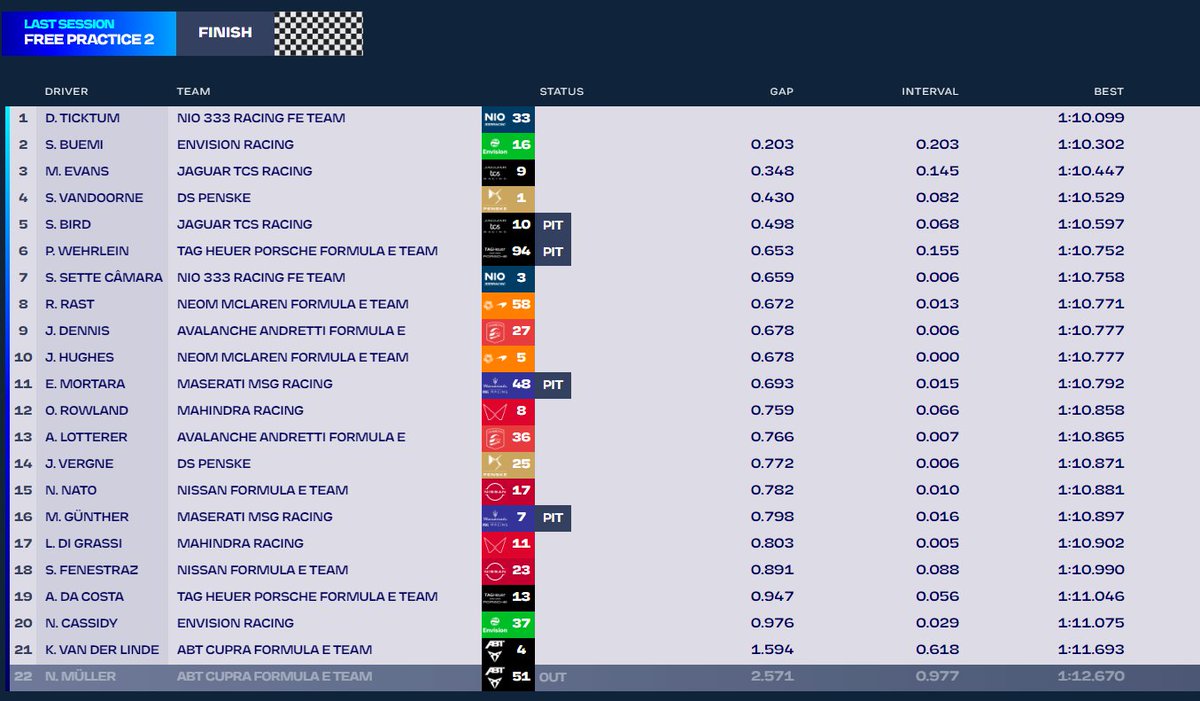Image resolution: width=1200 pixels, height=701 pixels.
Task: Click the PIT status for S. Bird
Action: [x=553, y=224]
